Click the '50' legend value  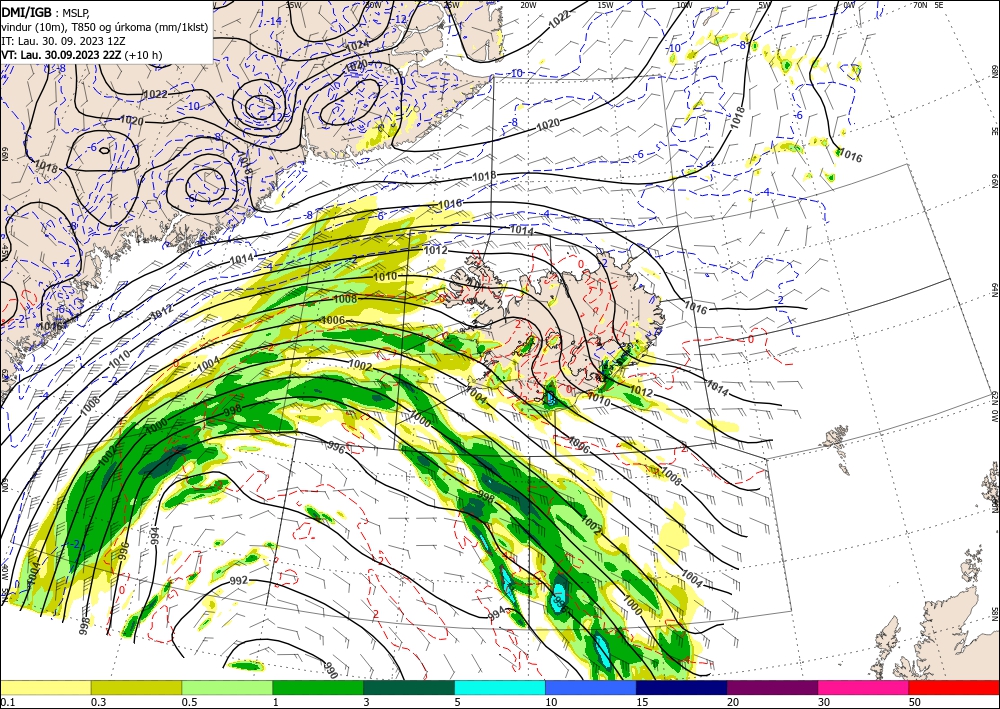point(915,702)
